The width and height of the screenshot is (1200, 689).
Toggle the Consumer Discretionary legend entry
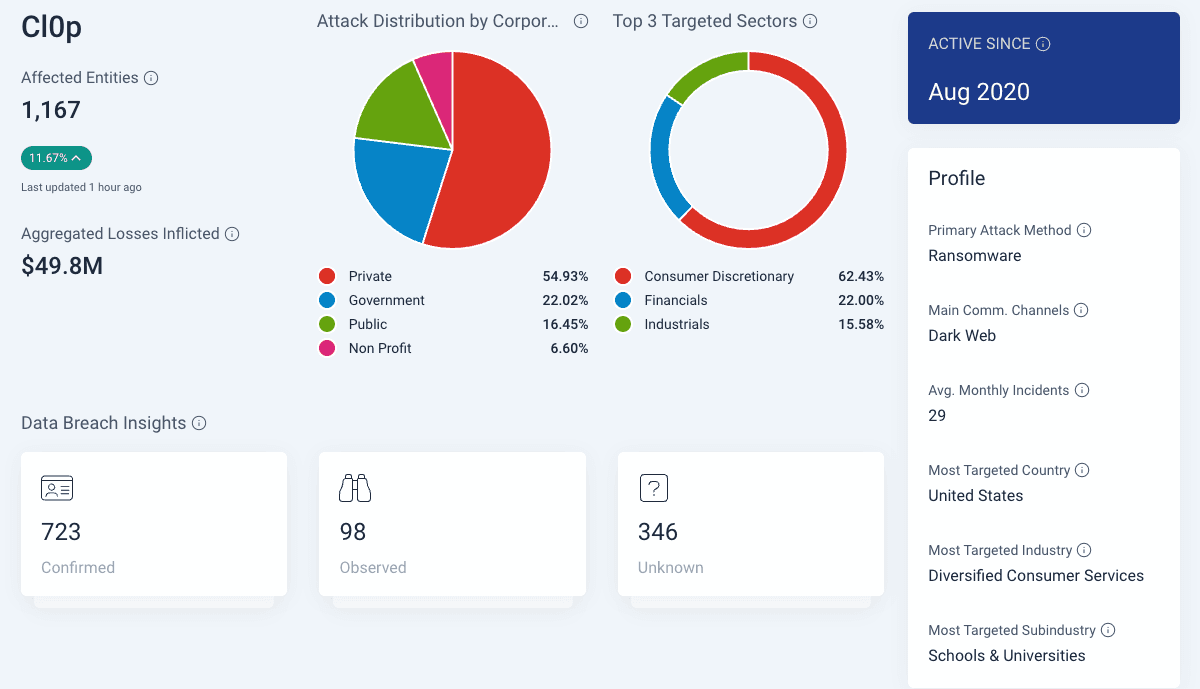[718, 276]
